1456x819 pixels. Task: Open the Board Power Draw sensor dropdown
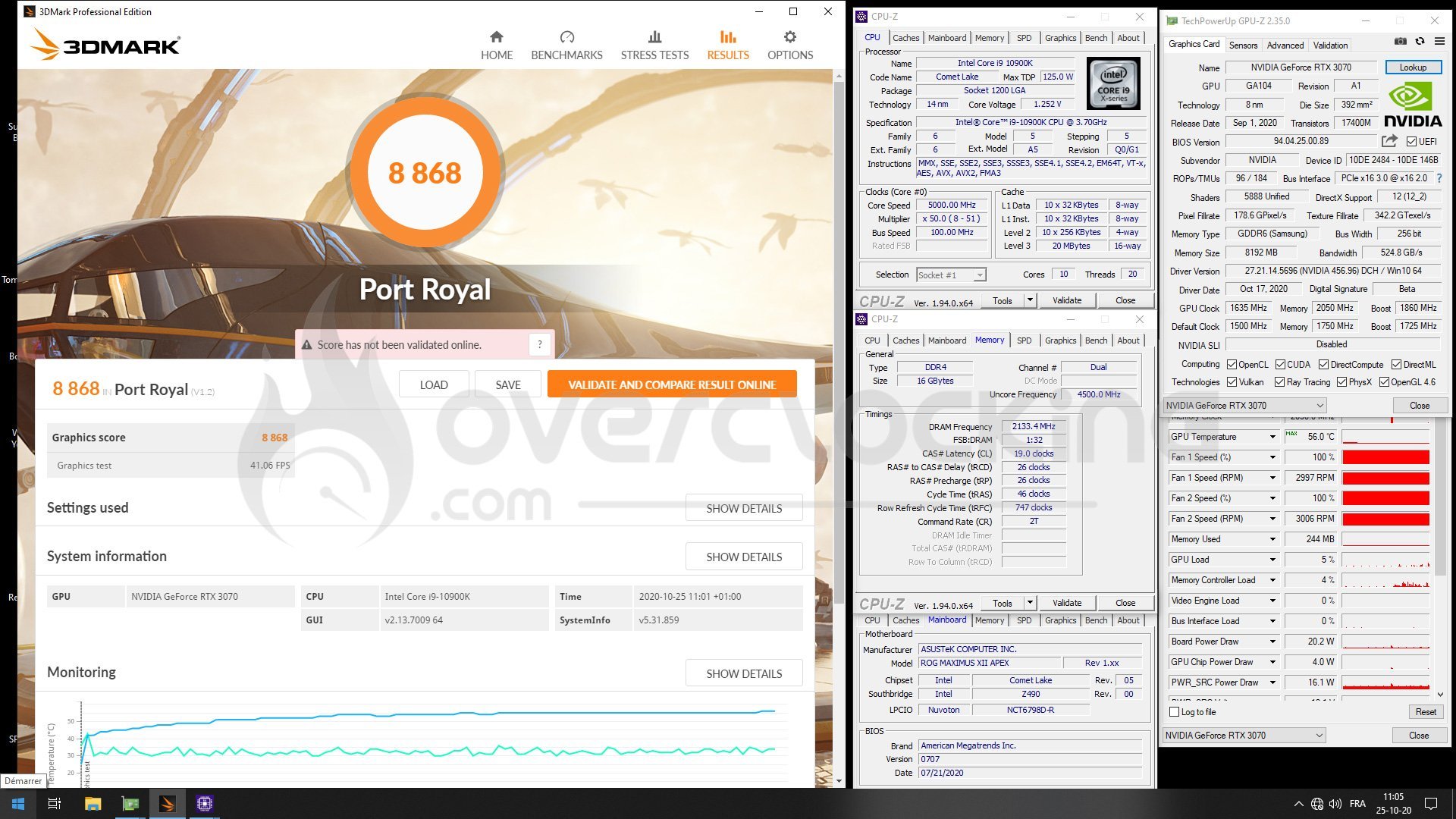tap(1272, 642)
